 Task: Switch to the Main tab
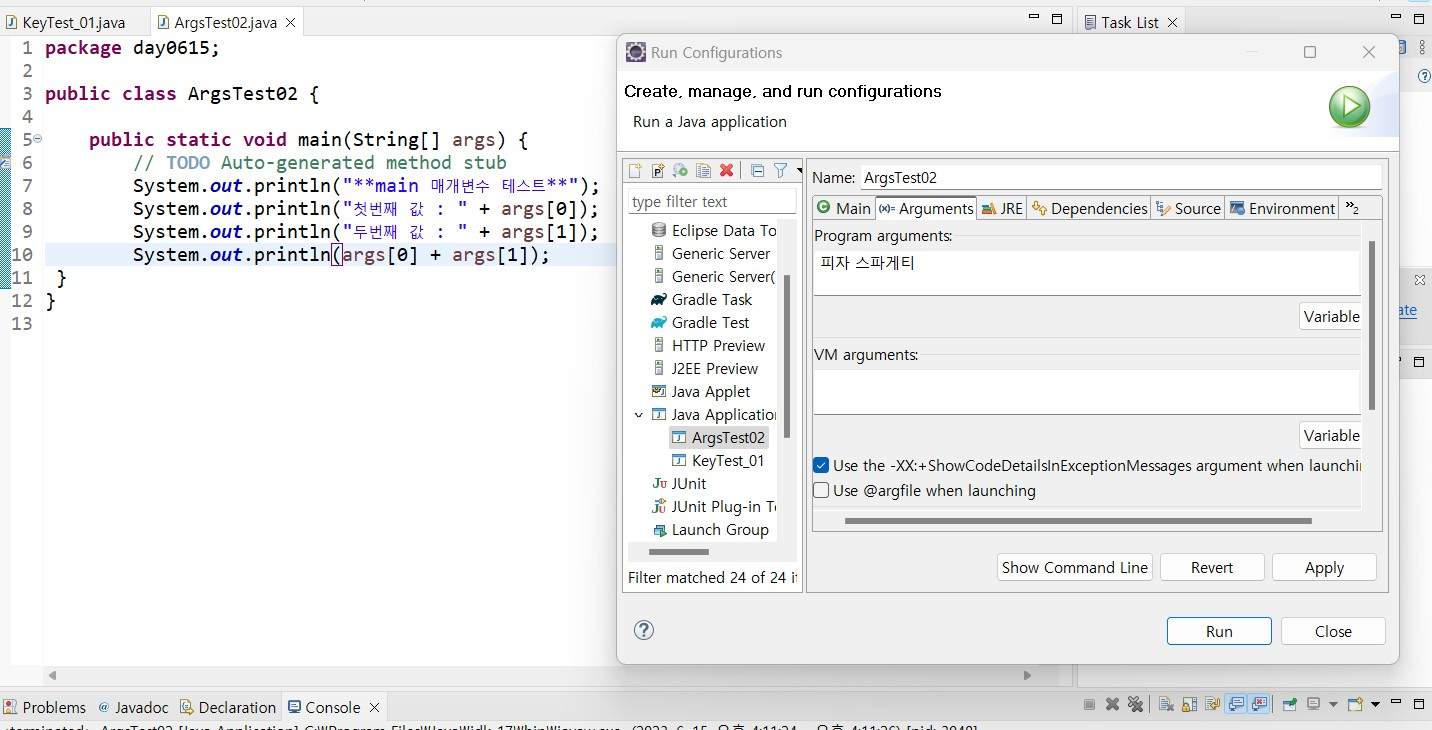coord(843,208)
